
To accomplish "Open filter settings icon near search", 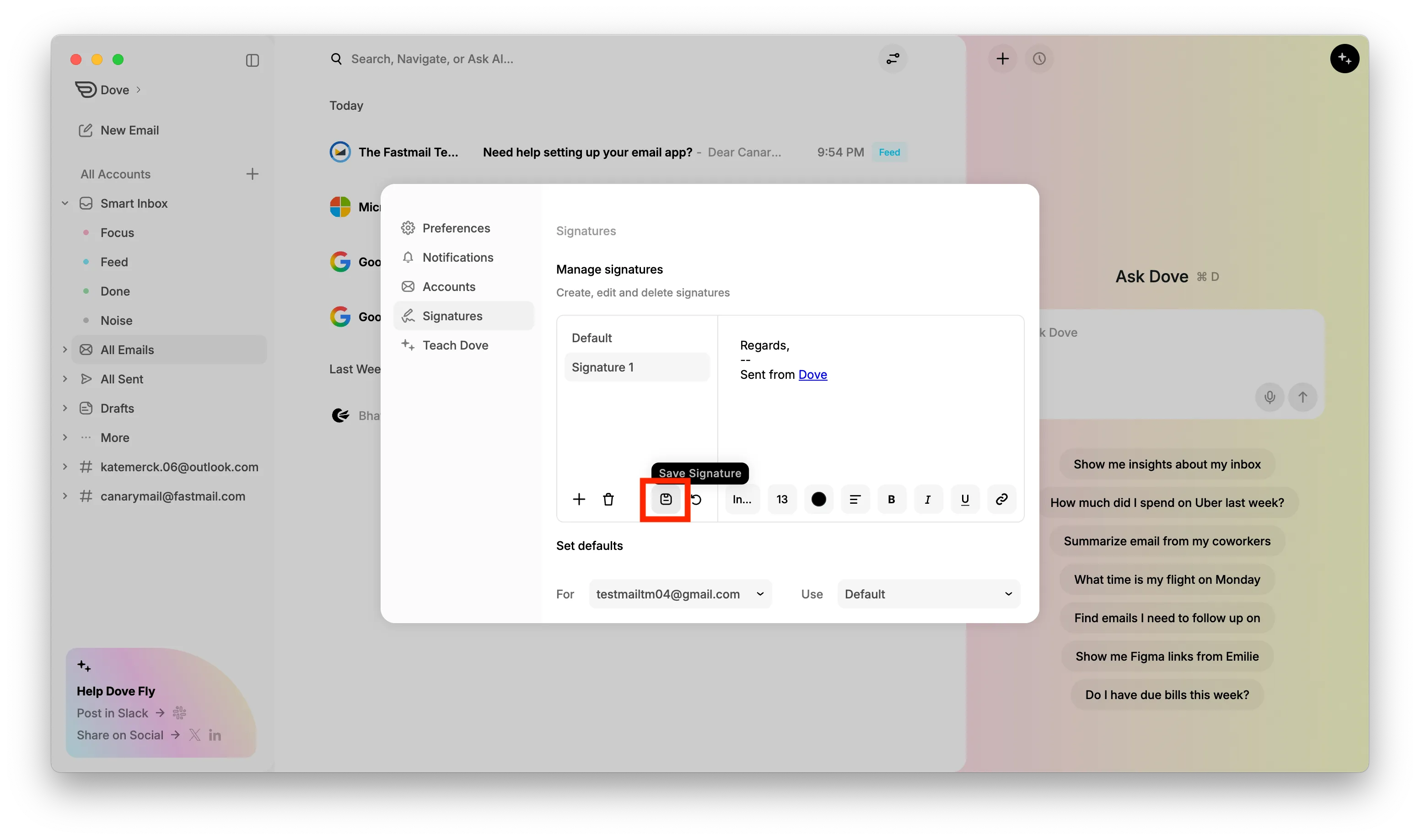I will [893, 59].
